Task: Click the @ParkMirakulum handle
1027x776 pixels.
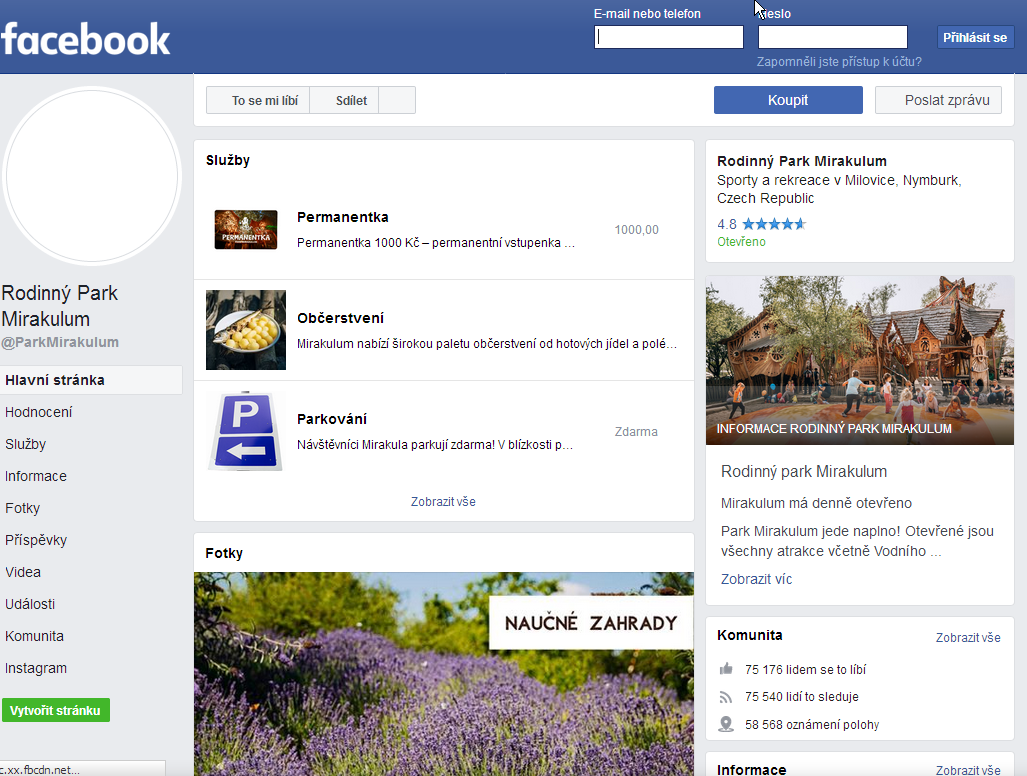Action: [x=60, y=342]
